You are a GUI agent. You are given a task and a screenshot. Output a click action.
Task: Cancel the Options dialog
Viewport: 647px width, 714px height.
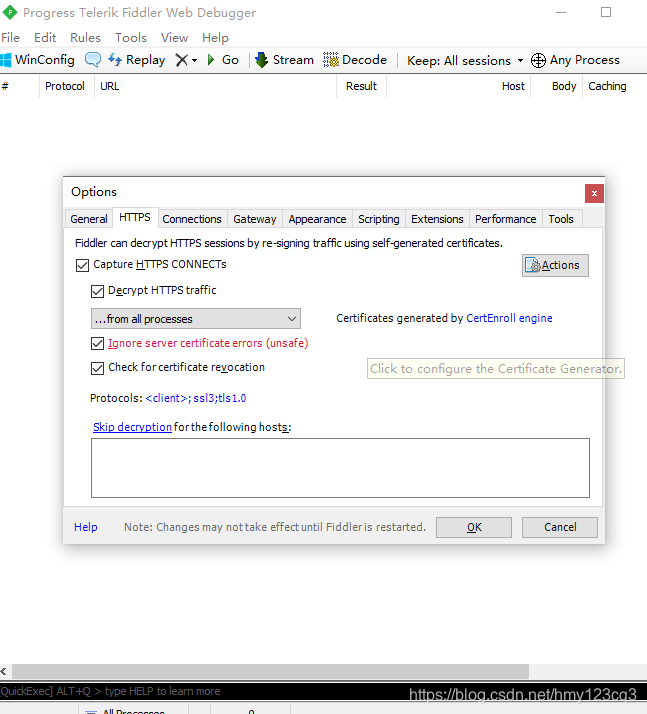[x=560, y=527]
